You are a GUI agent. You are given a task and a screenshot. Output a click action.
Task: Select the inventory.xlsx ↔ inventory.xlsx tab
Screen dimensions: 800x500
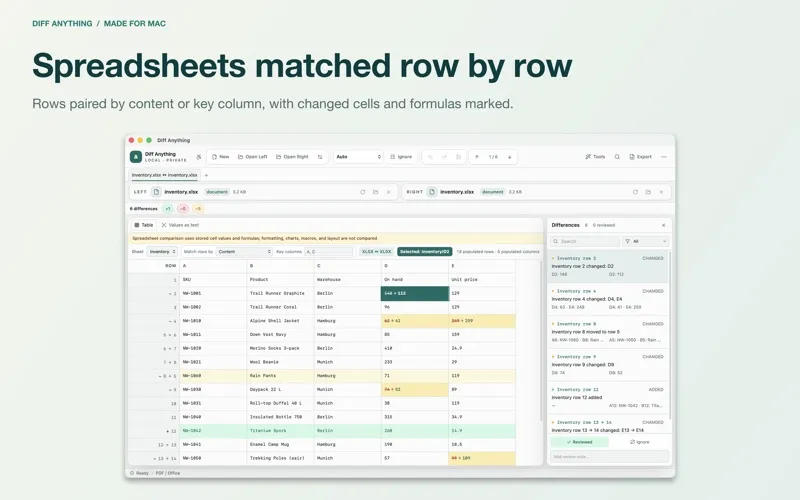tap(164, 175)
